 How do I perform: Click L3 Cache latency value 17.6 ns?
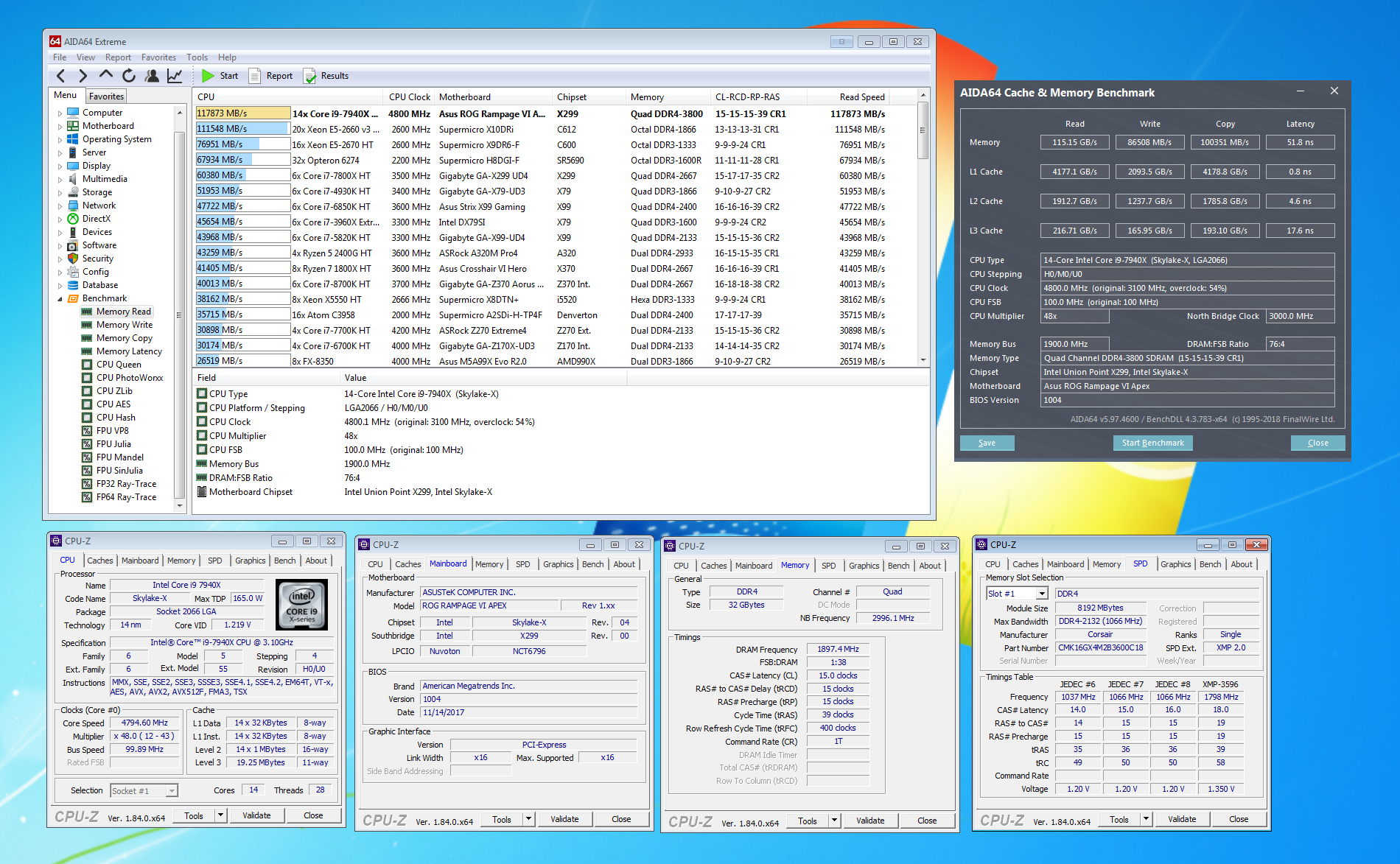pos(1300,231)
